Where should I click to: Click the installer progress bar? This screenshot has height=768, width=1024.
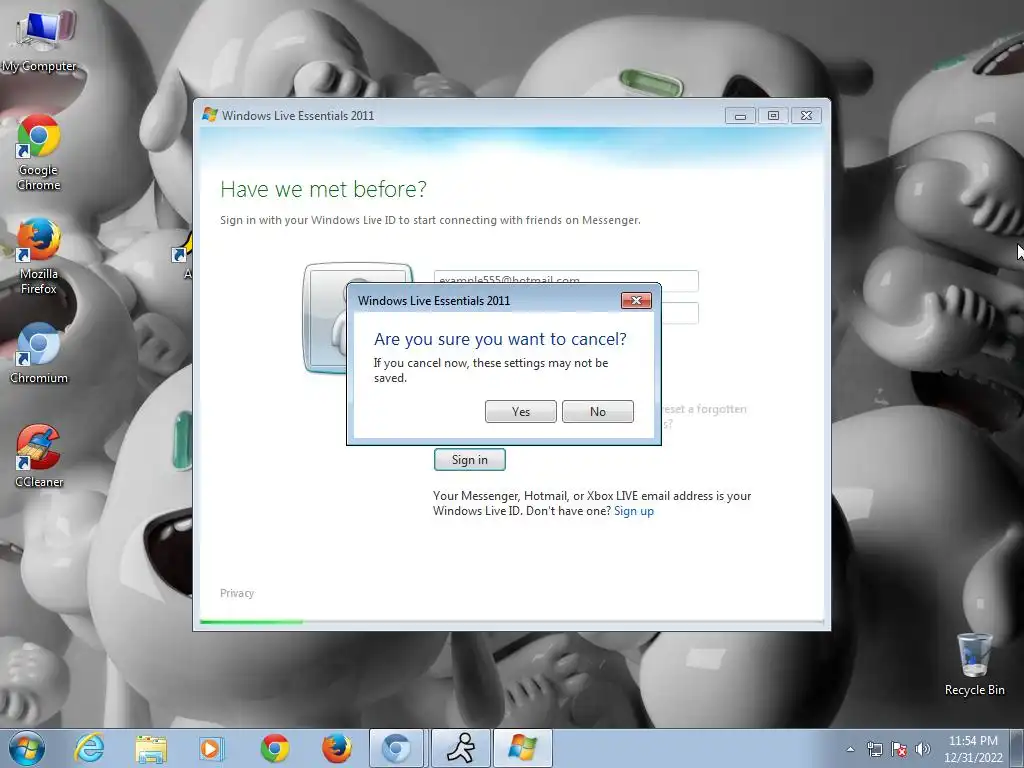pyautogui.click(x=511, y=622)
